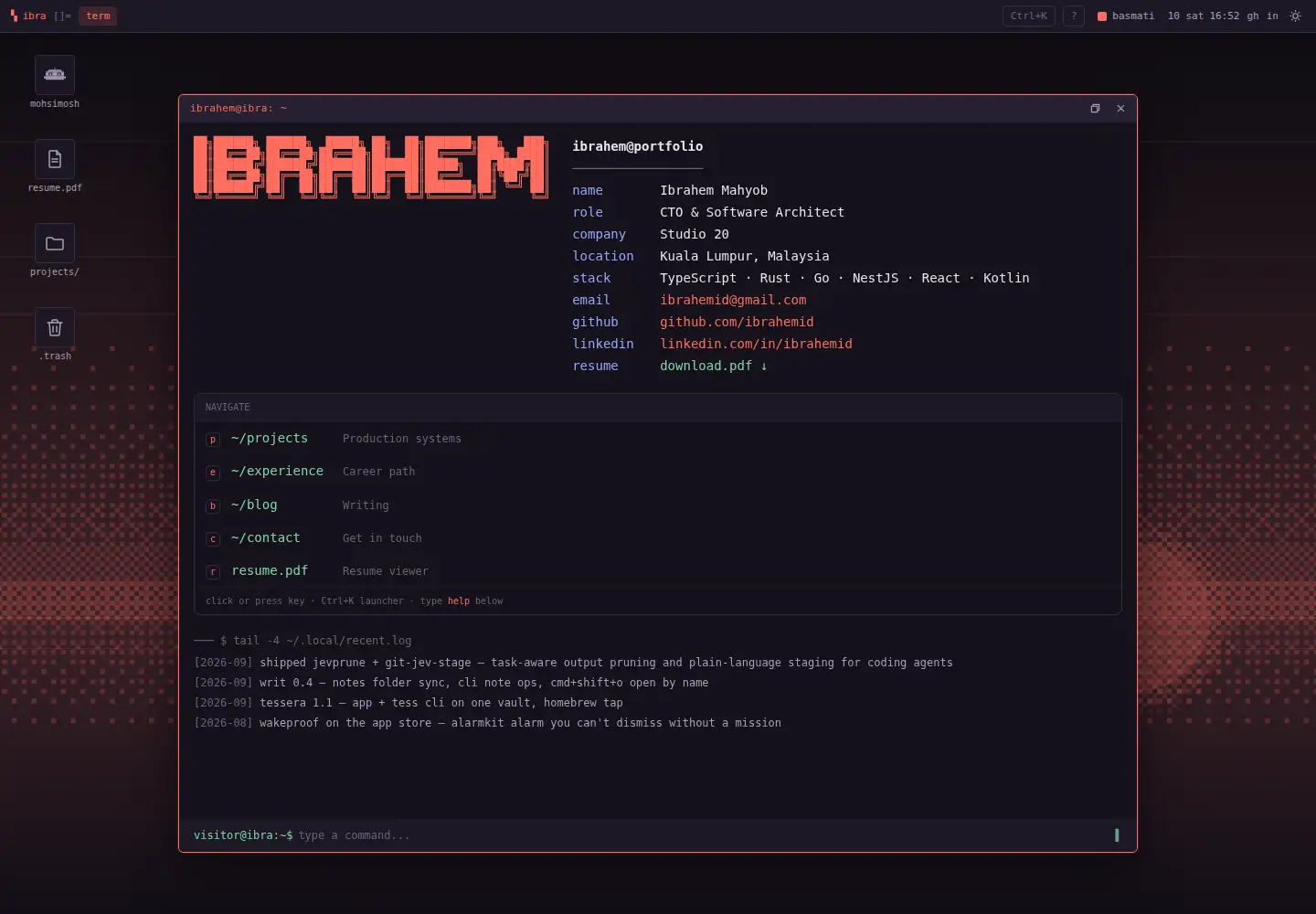Select the wakeproof log line

pyautogui.click(x=488, y=723)
